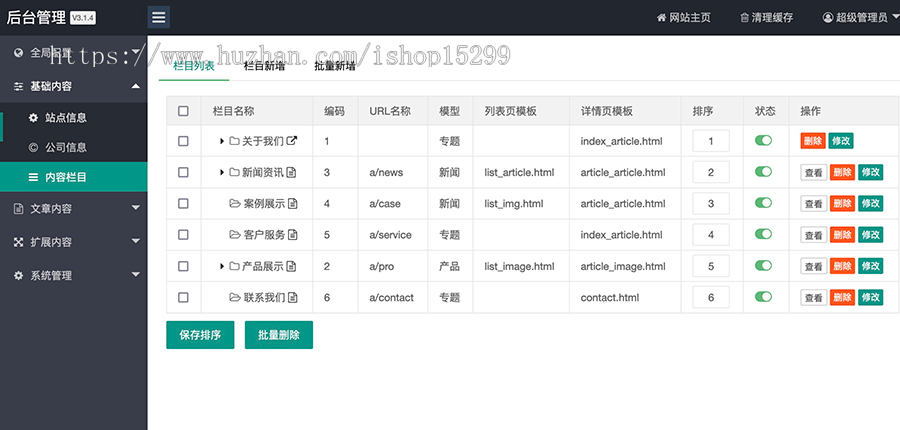The width and height of the screenshot is (900, 430).
Task: Toggle status switch for 新闻资讯
Action: pyautogui.click(x=763, y=171)
